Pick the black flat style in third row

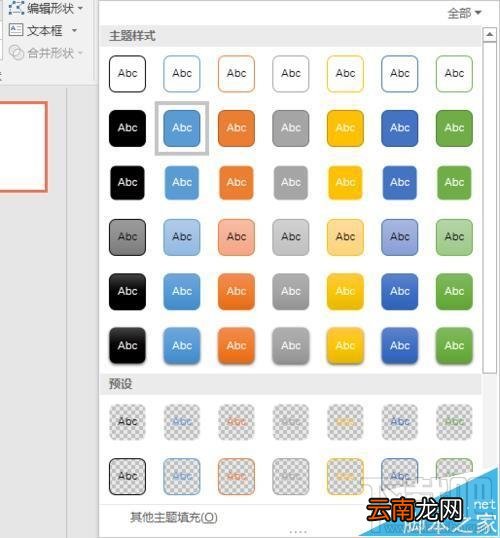(127, 183)
